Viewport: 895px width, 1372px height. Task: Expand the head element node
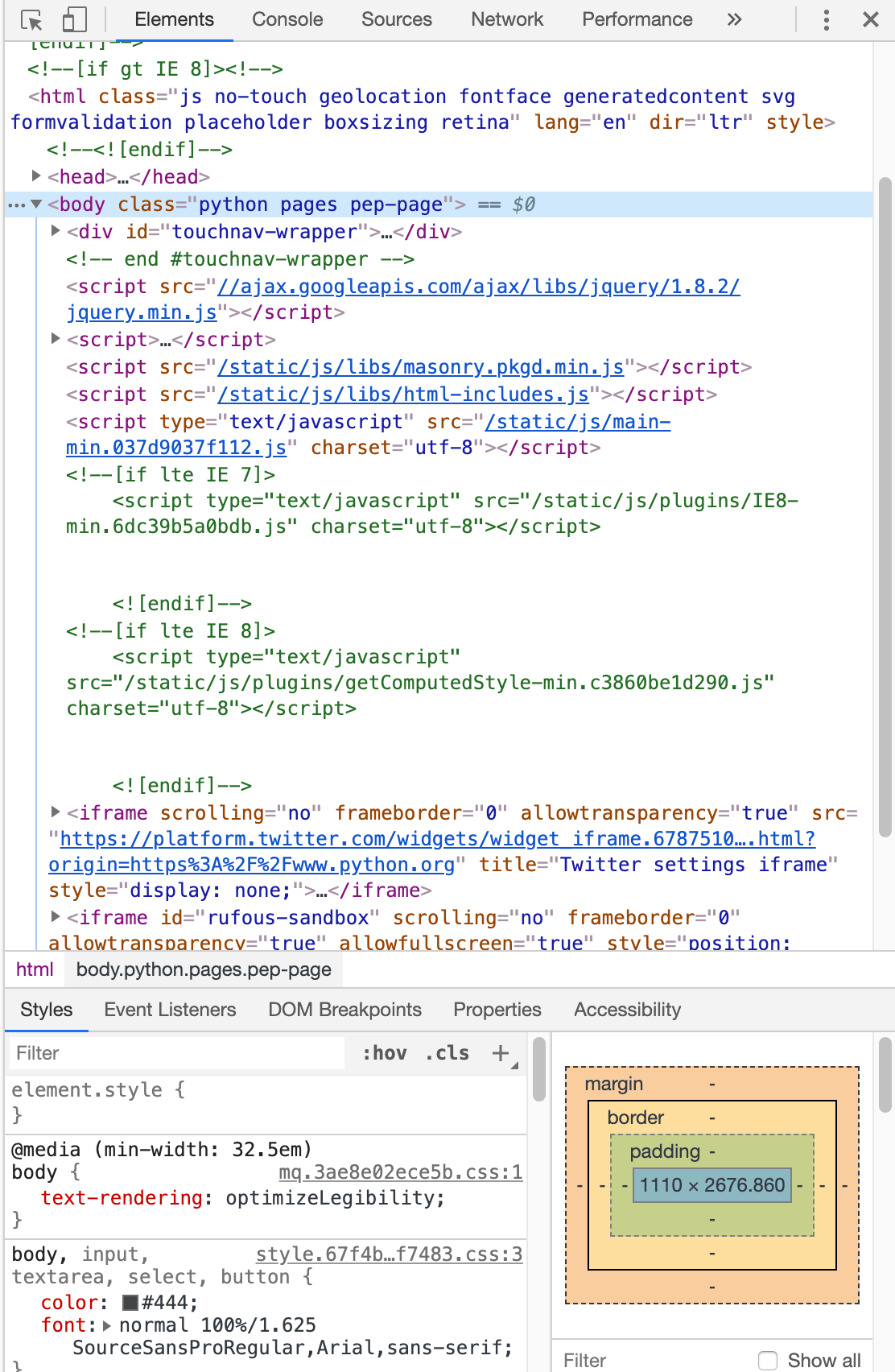pyautogui.click(x=36, y=176)
